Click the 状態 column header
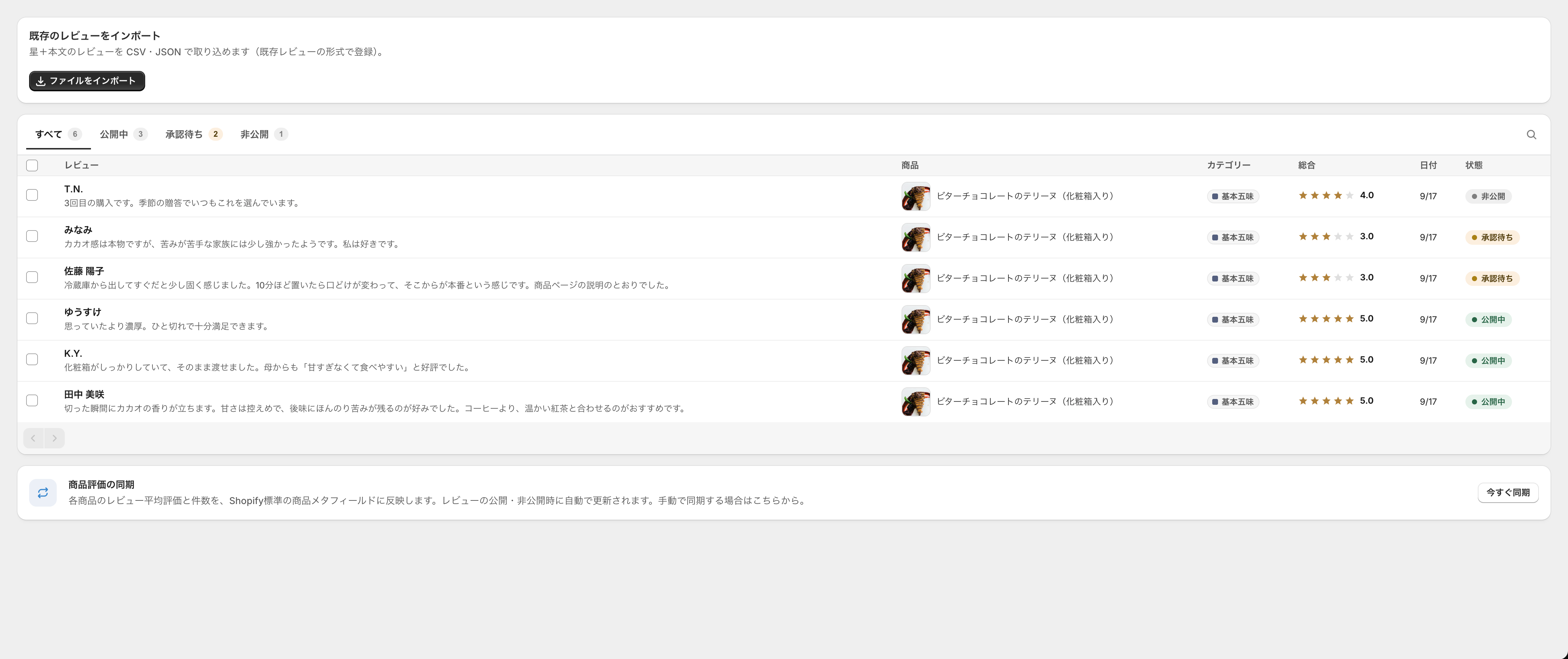The image size is (1568, 659). point(1474,165)
